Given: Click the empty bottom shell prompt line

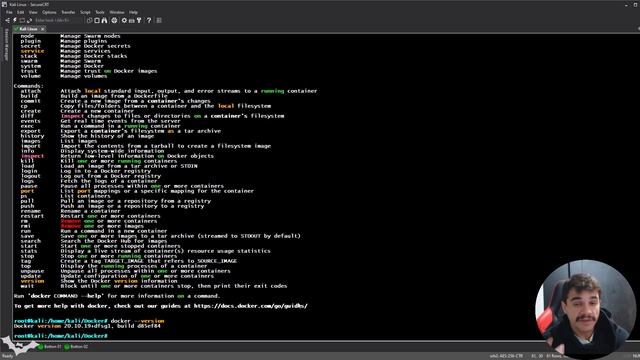Looking at the screenshot, I should [x=60, y=336].
